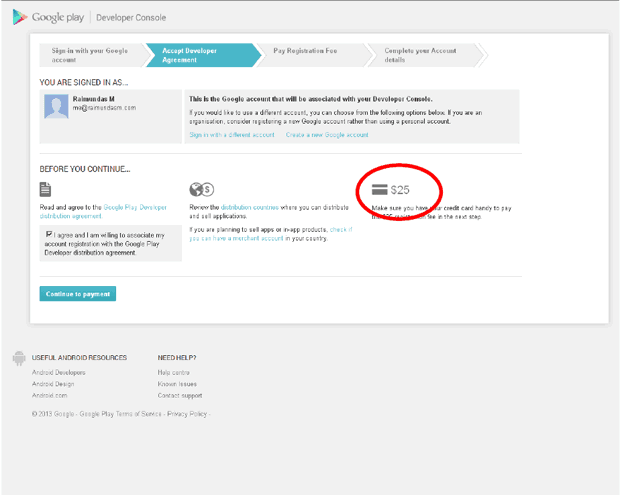Open Contact support link
This screenshot has height=497, width=620.
pyautogui.click(x=180, y=395)
